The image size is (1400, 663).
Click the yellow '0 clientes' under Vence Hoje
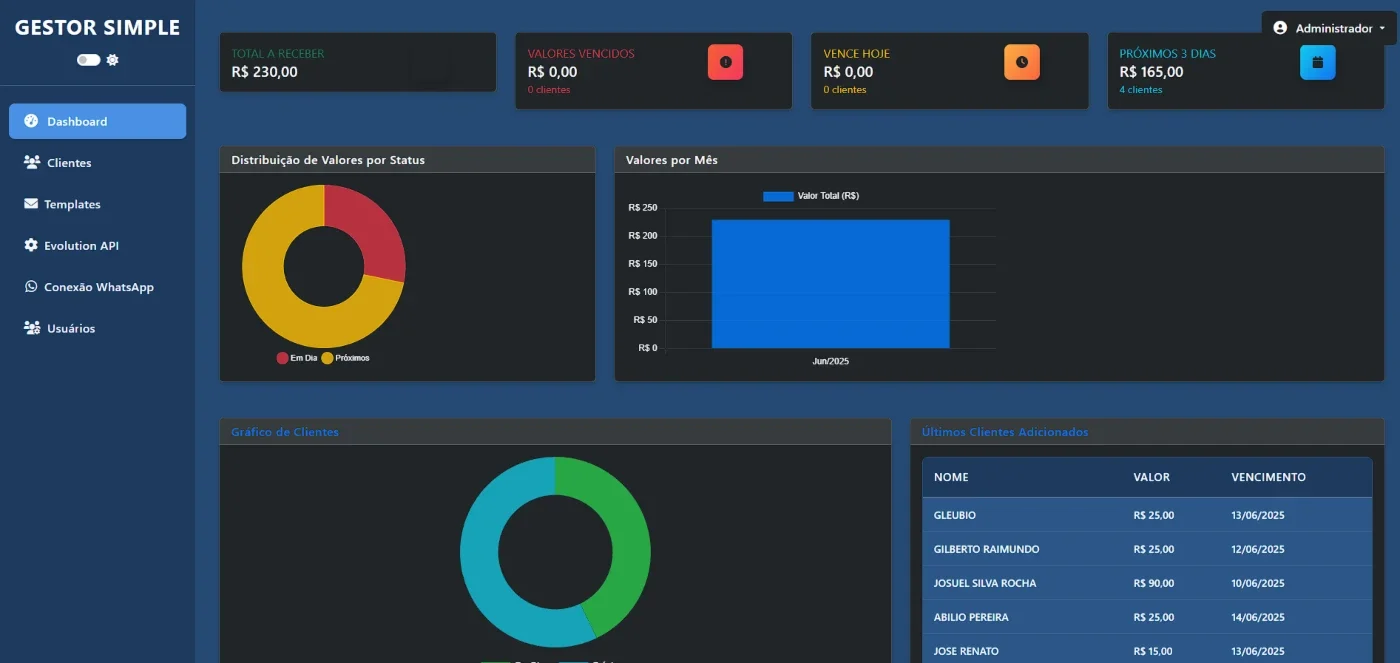[845, 90]
